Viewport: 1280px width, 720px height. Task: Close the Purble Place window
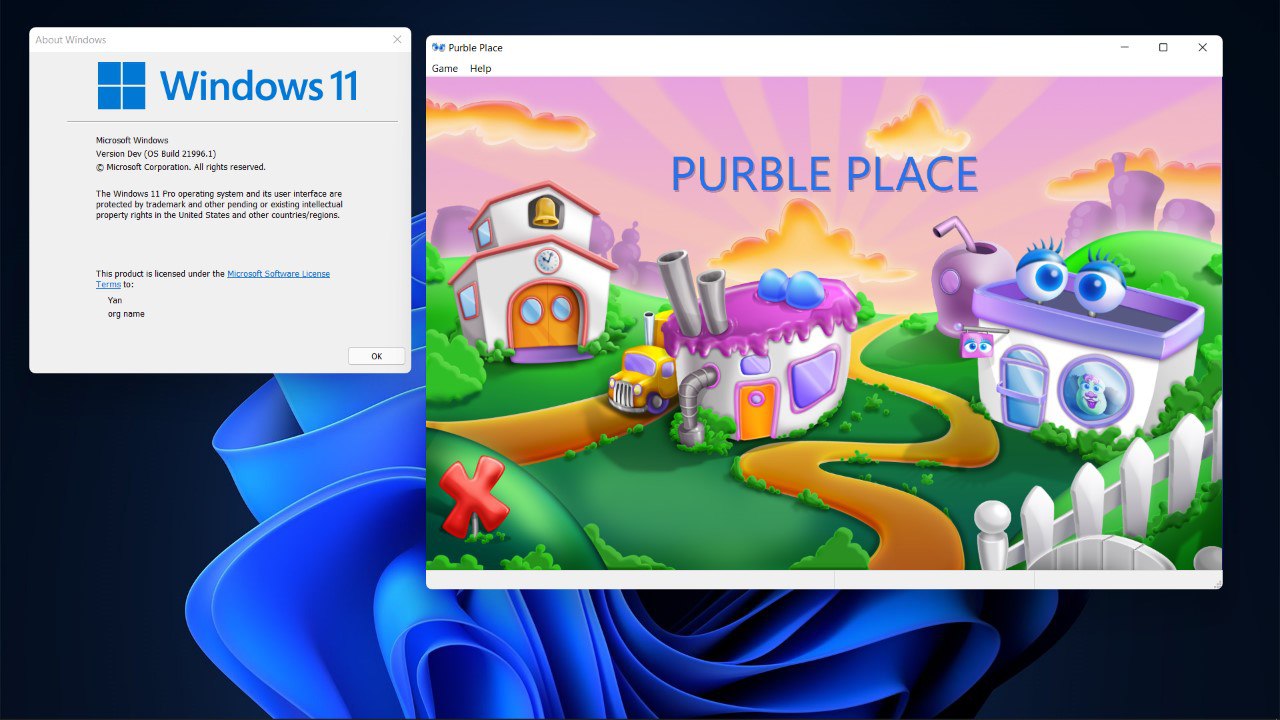click(1203, 48)
